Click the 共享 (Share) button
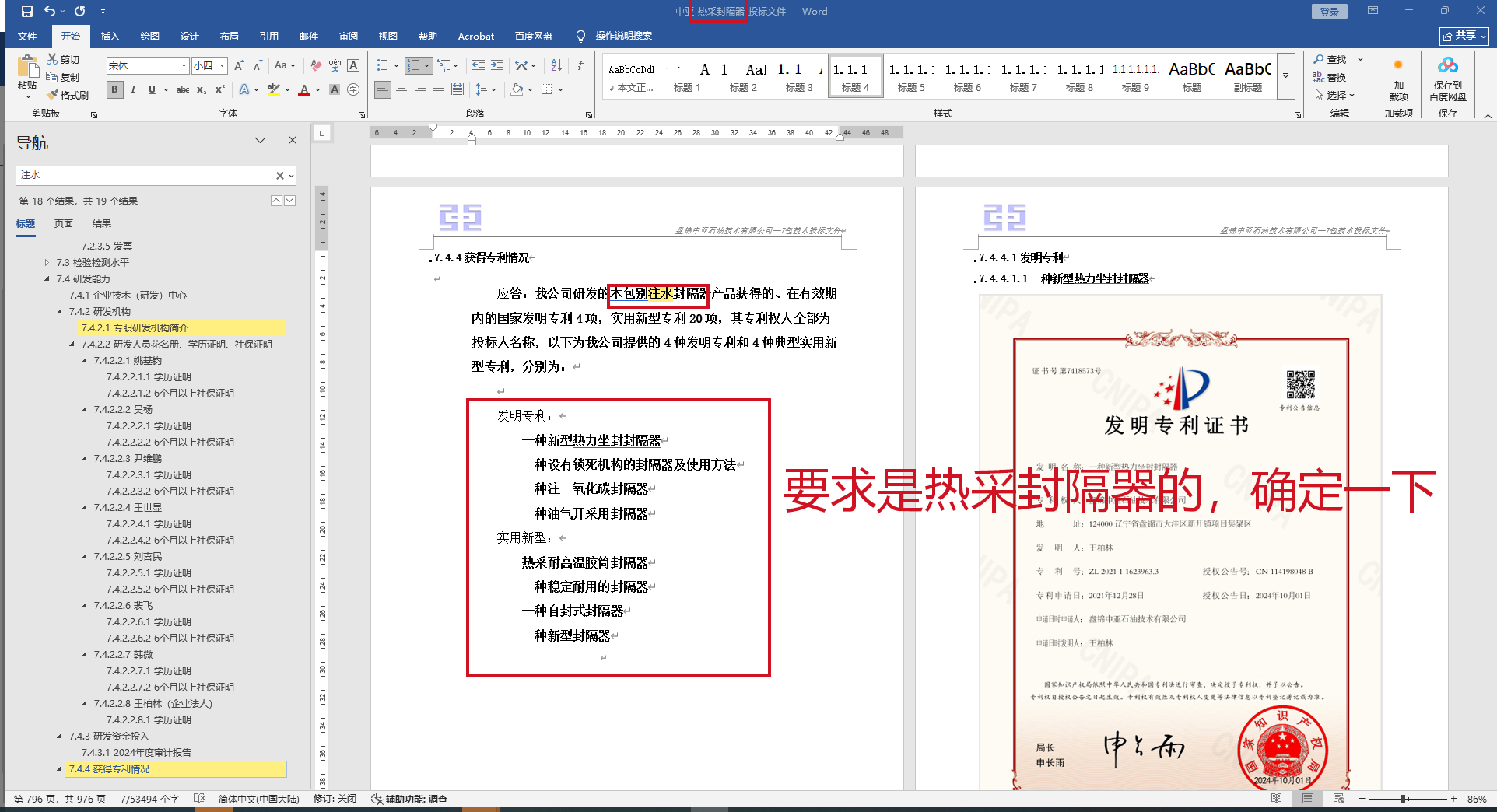 pos(1464,36)
